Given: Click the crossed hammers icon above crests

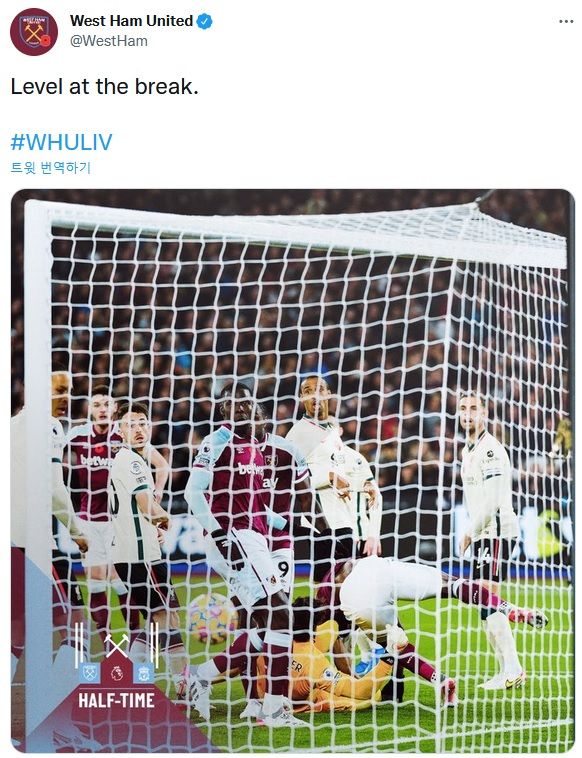Looking at the screenshot, I should [116, 645].
